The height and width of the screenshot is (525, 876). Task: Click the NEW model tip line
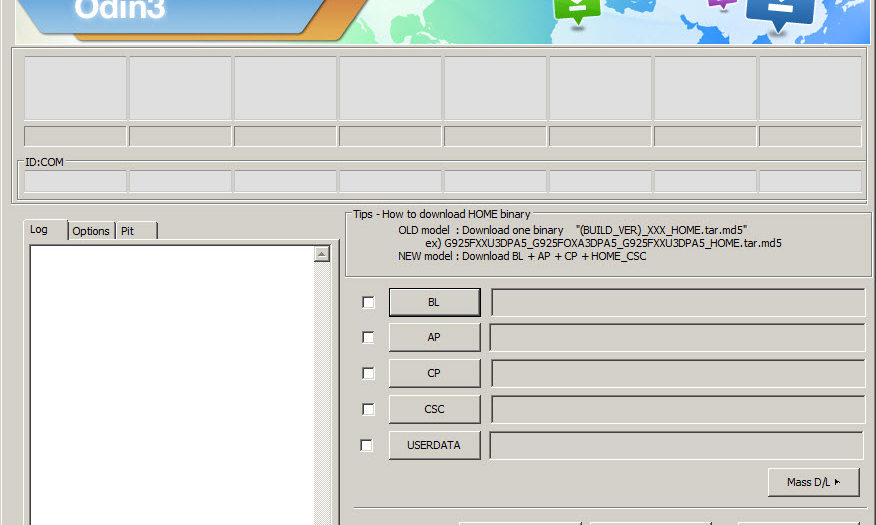pos(522,256)
